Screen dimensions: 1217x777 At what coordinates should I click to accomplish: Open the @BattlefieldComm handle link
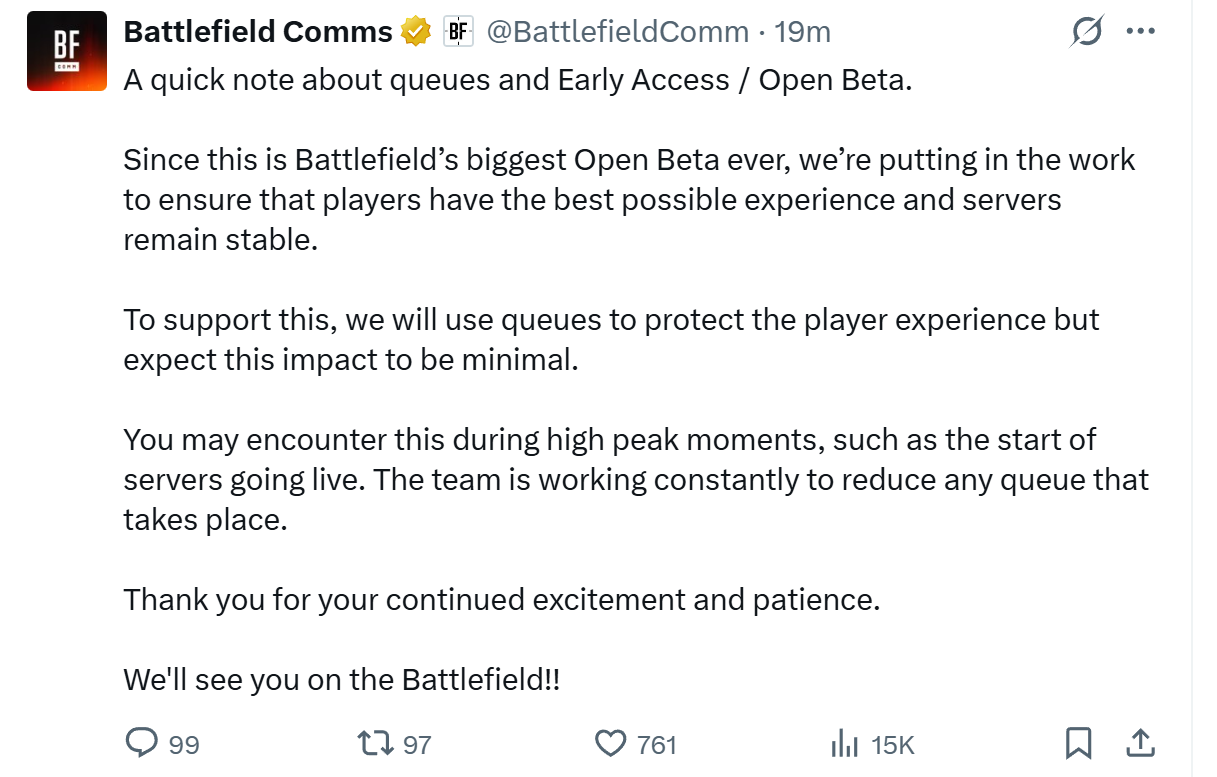(617, 32)
